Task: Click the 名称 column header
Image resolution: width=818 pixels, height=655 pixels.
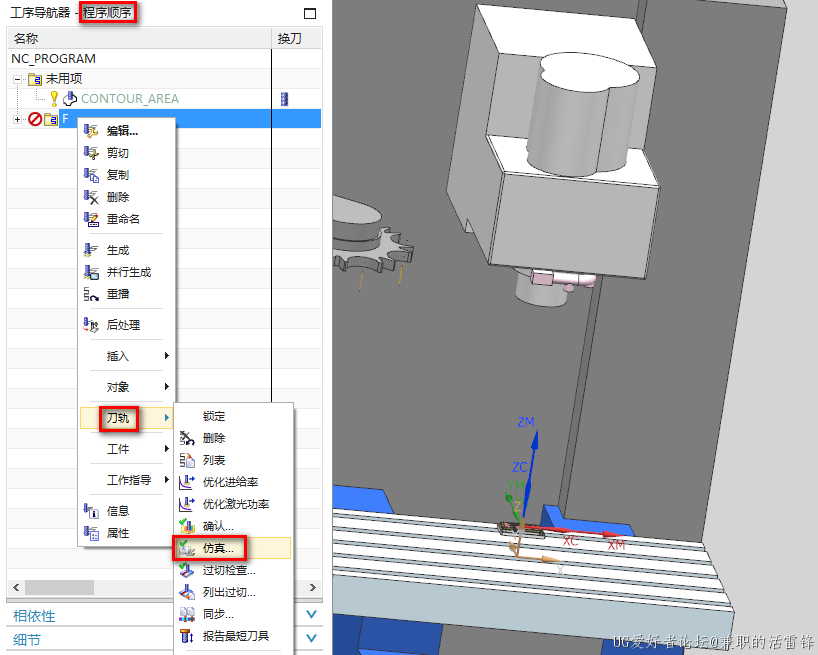Action: coord(26,38)
